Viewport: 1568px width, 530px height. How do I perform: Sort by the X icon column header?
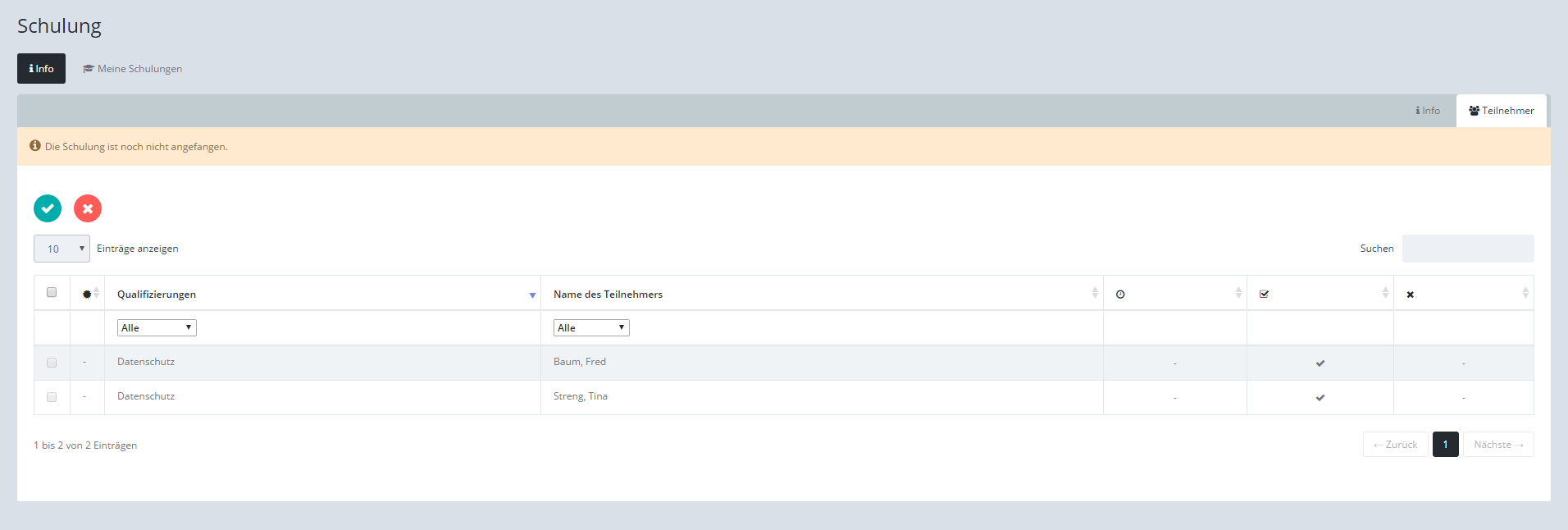1462,294
